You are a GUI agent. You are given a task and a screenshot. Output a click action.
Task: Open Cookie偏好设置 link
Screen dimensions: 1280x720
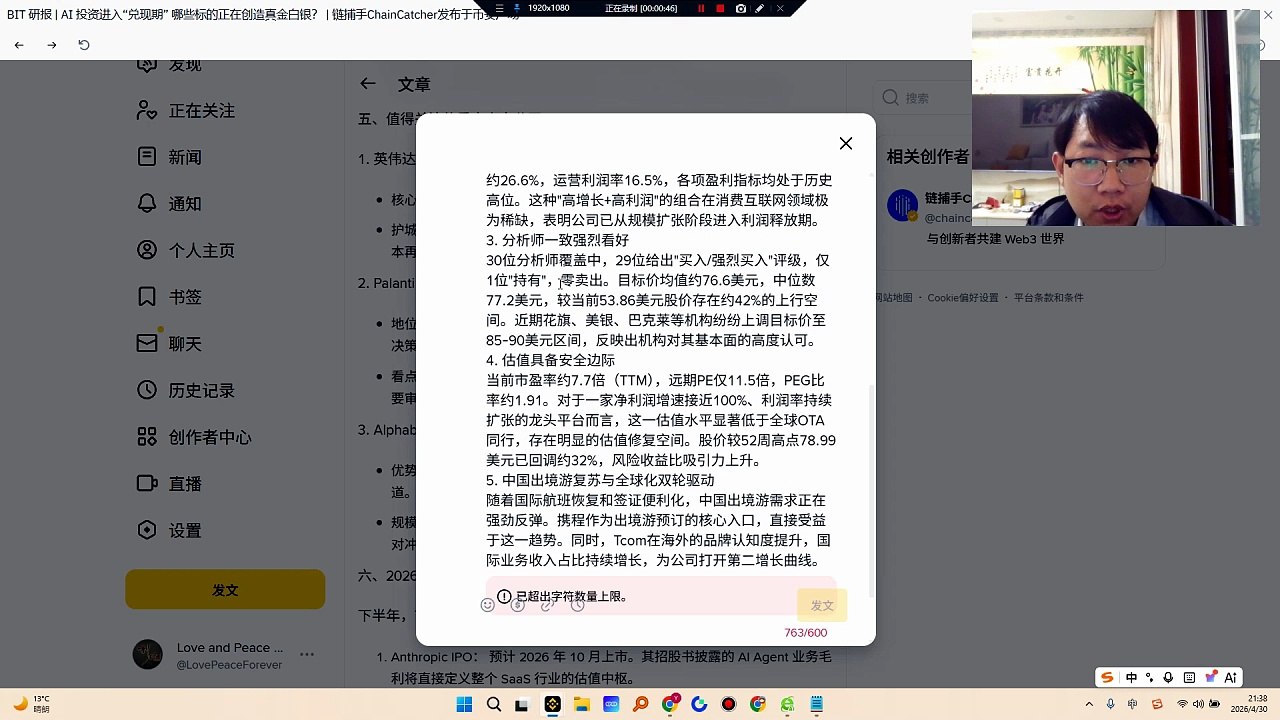click(x=962, y=298)
